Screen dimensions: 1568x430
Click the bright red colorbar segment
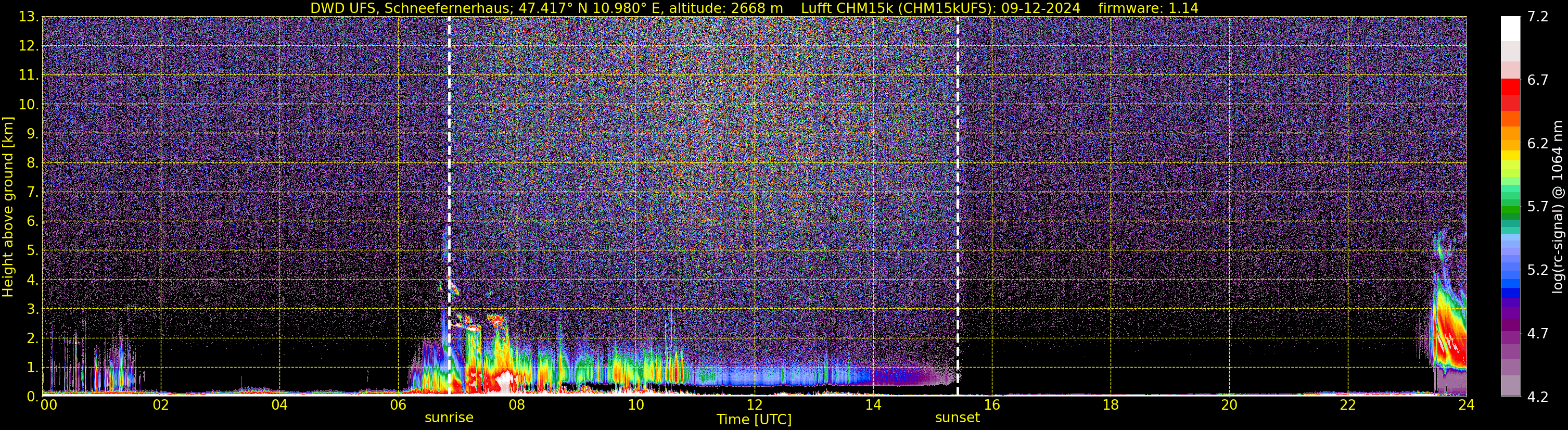coord(1511,87)
